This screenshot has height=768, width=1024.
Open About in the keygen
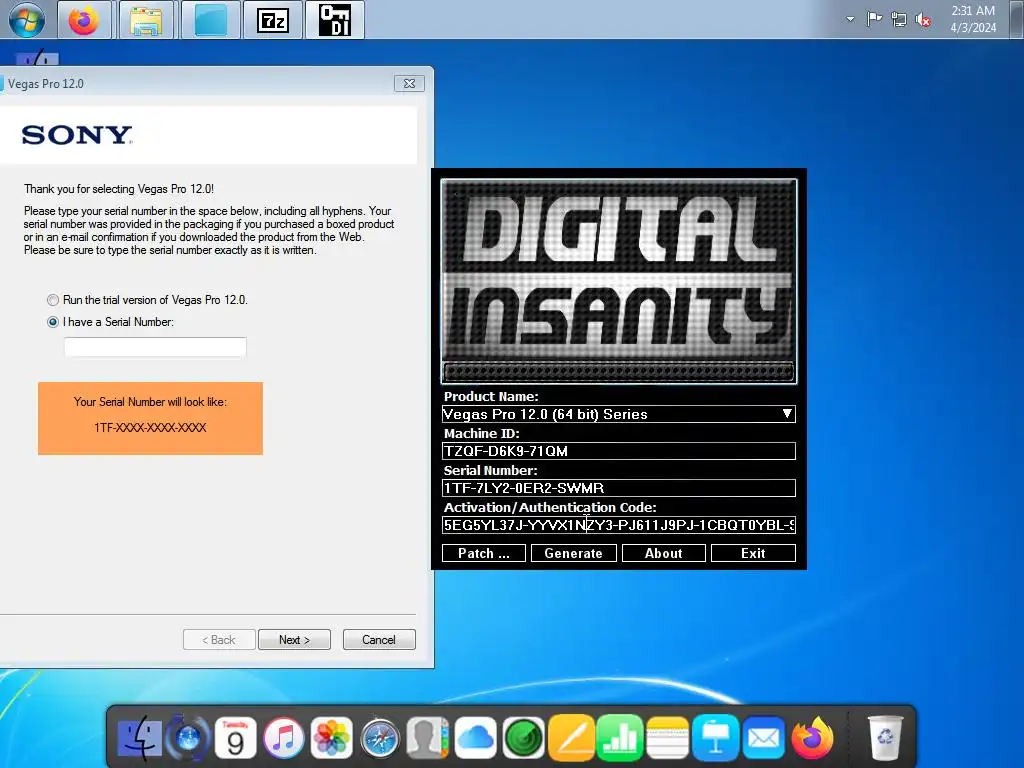click(x=664, y=553)
